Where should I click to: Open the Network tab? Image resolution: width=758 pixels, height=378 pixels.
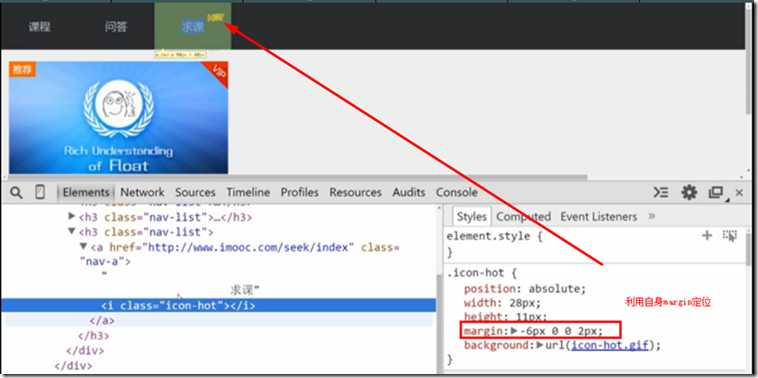(x=142, y=192)
